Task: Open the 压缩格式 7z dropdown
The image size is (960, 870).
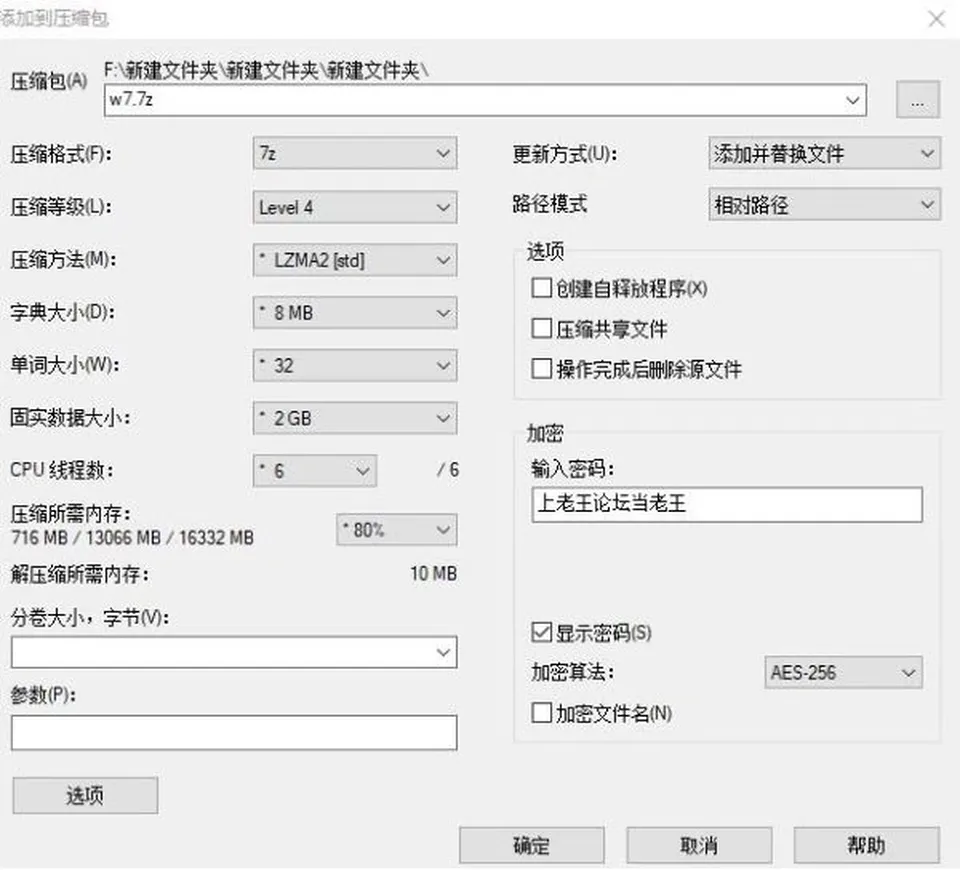Action: [355, 153]
